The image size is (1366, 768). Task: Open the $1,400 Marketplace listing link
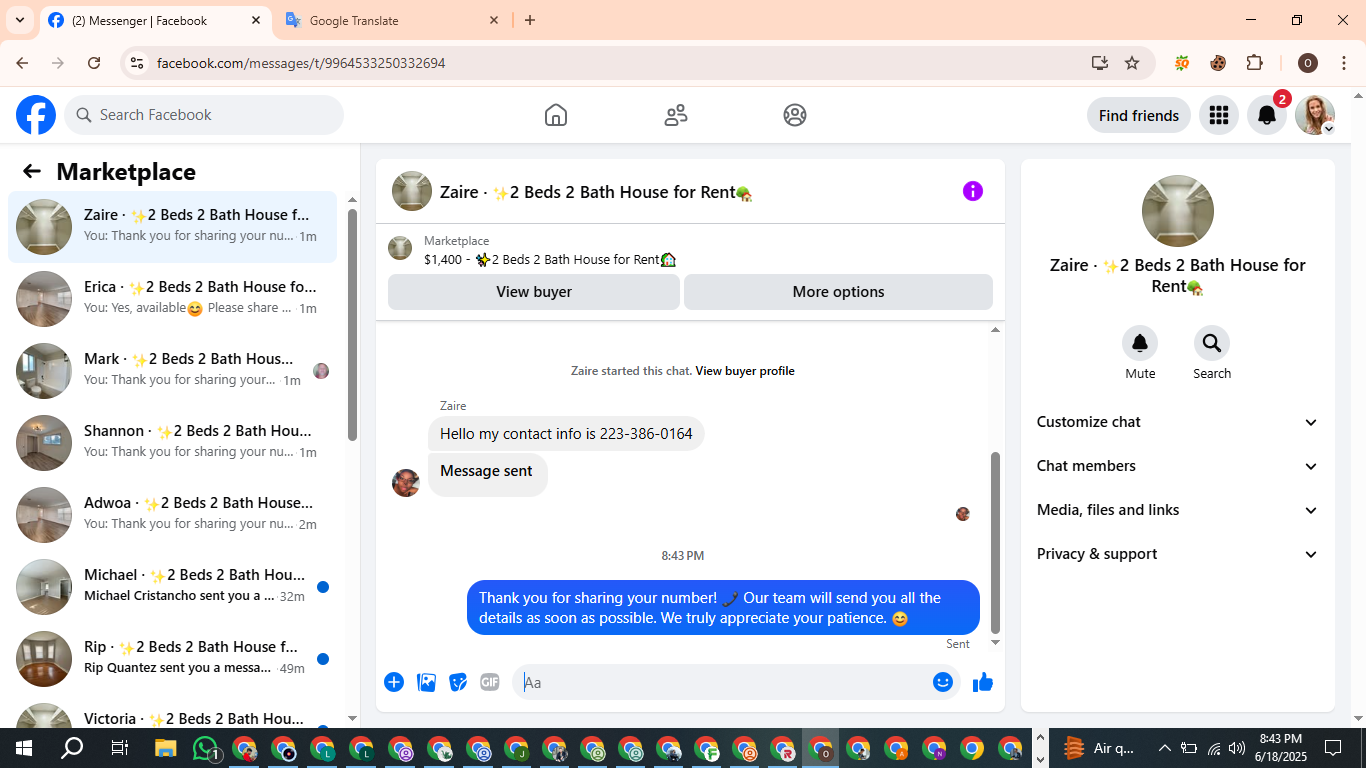(550, 259)
